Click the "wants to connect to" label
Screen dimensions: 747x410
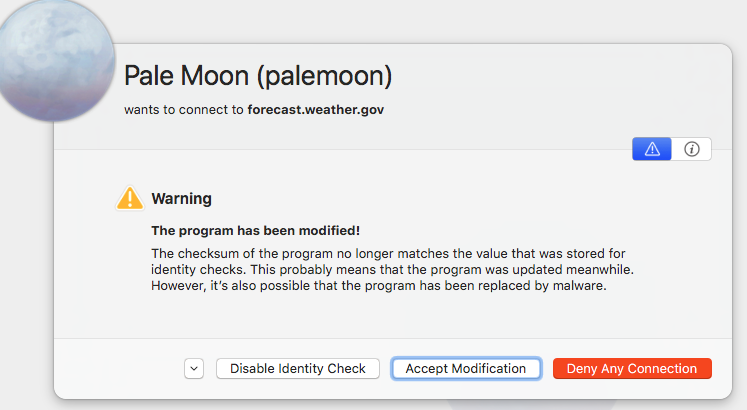[x=184, y=109]
